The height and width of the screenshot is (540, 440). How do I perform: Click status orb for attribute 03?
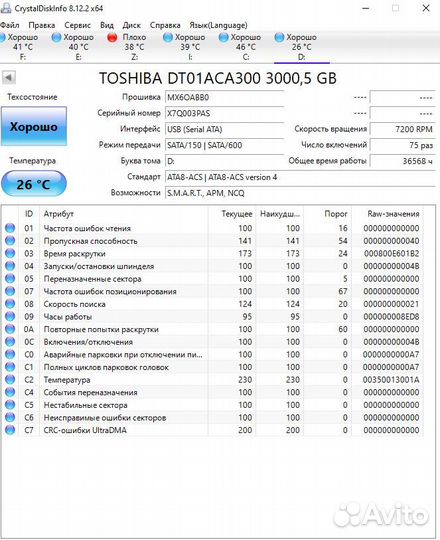tap(10, 253)
